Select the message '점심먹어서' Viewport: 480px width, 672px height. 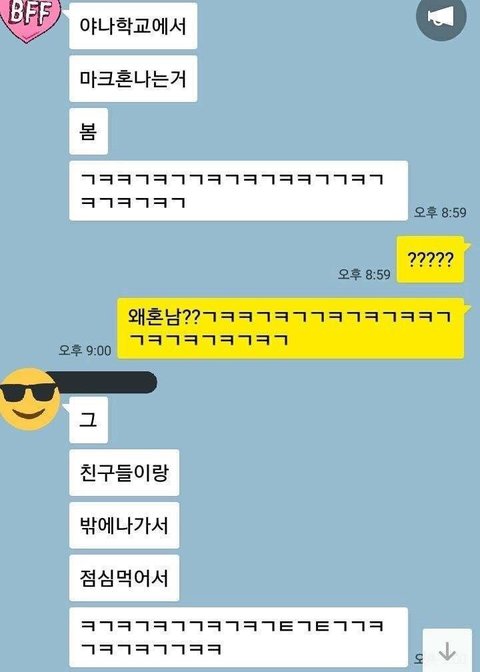tap(124, 578)
